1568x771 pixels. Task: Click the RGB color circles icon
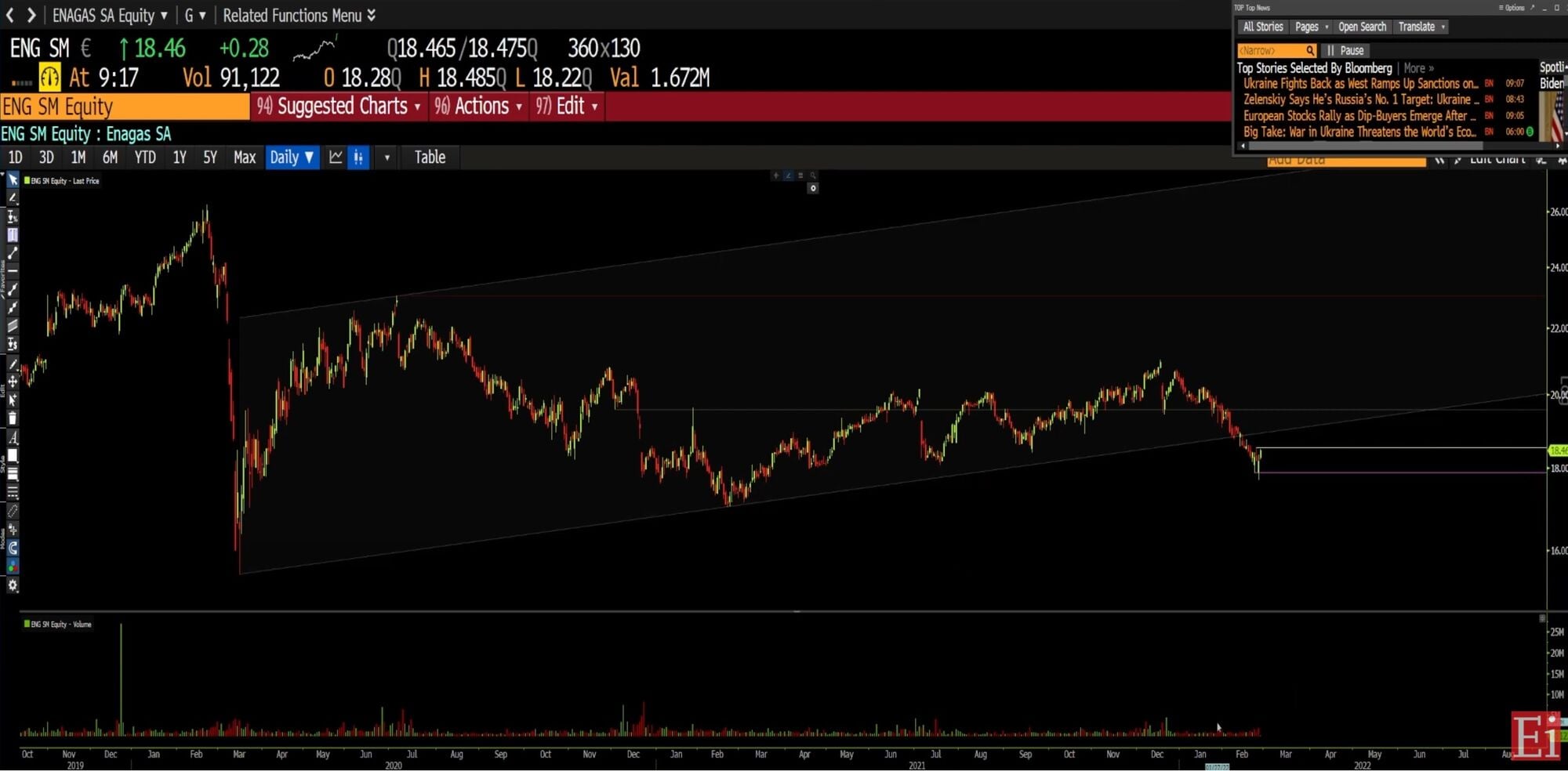click(13, 566)
